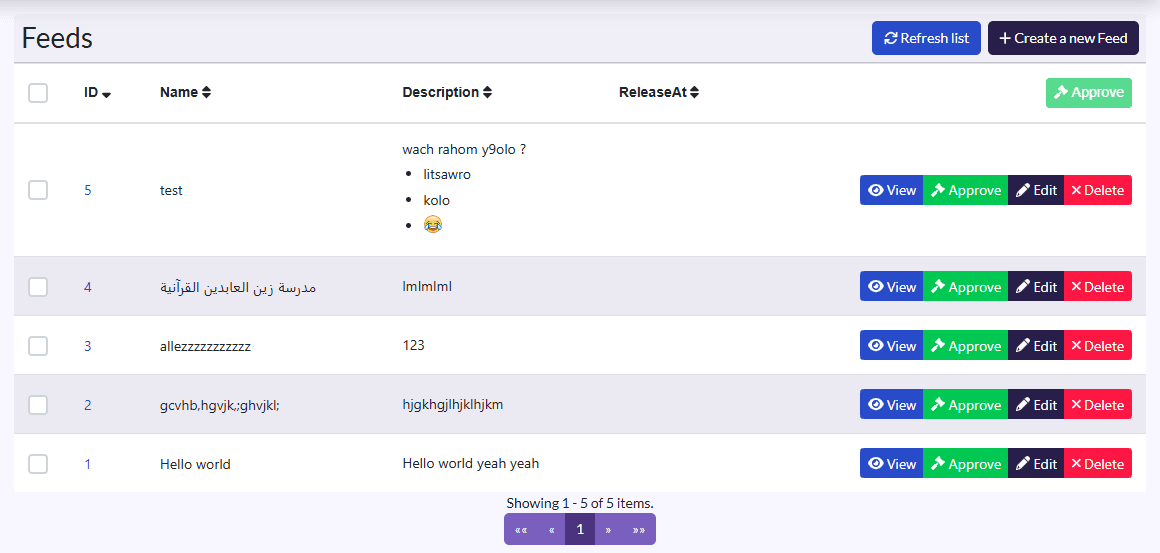Approve the Hello world feed
The height and width of the screenshot is (553, 1160).
pos(965,464)
